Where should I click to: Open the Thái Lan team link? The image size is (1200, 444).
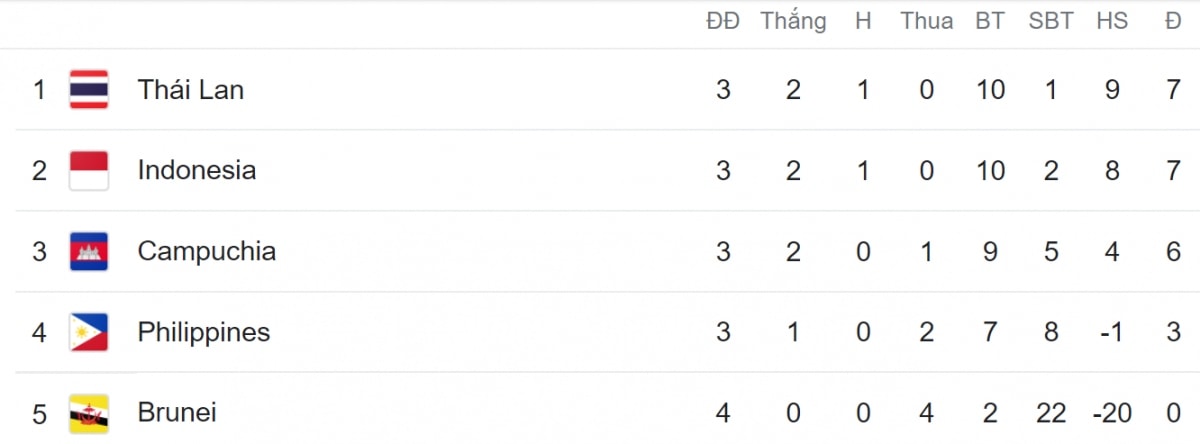pyautogui.click(x=191, y=90)
